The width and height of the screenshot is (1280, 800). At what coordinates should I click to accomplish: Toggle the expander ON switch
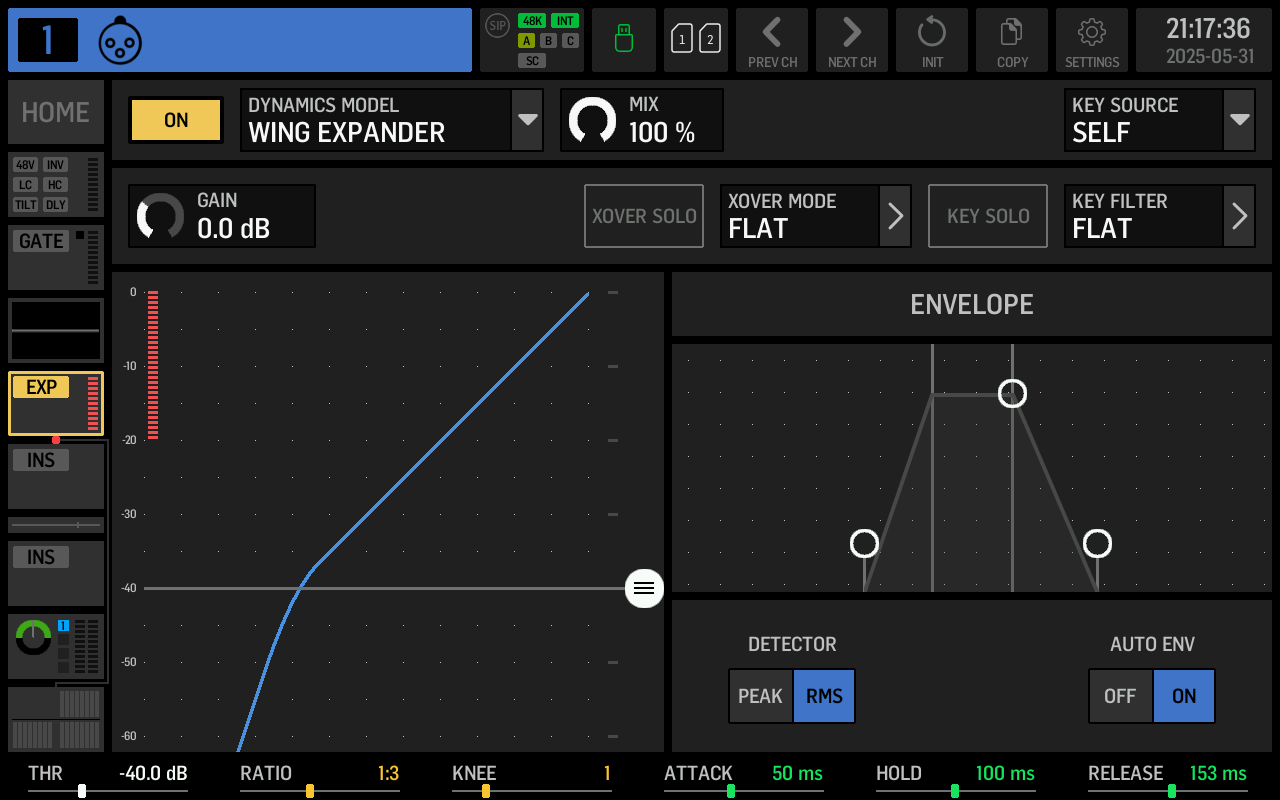coord(175,120)
